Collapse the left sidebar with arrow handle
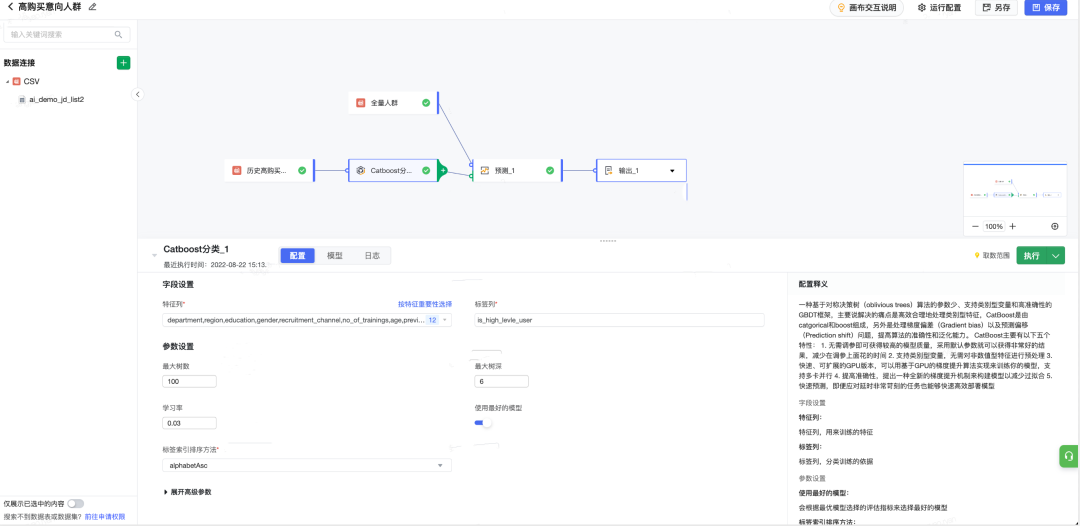This screenshot has width=1080, height=526. click(x=138, y=94)
